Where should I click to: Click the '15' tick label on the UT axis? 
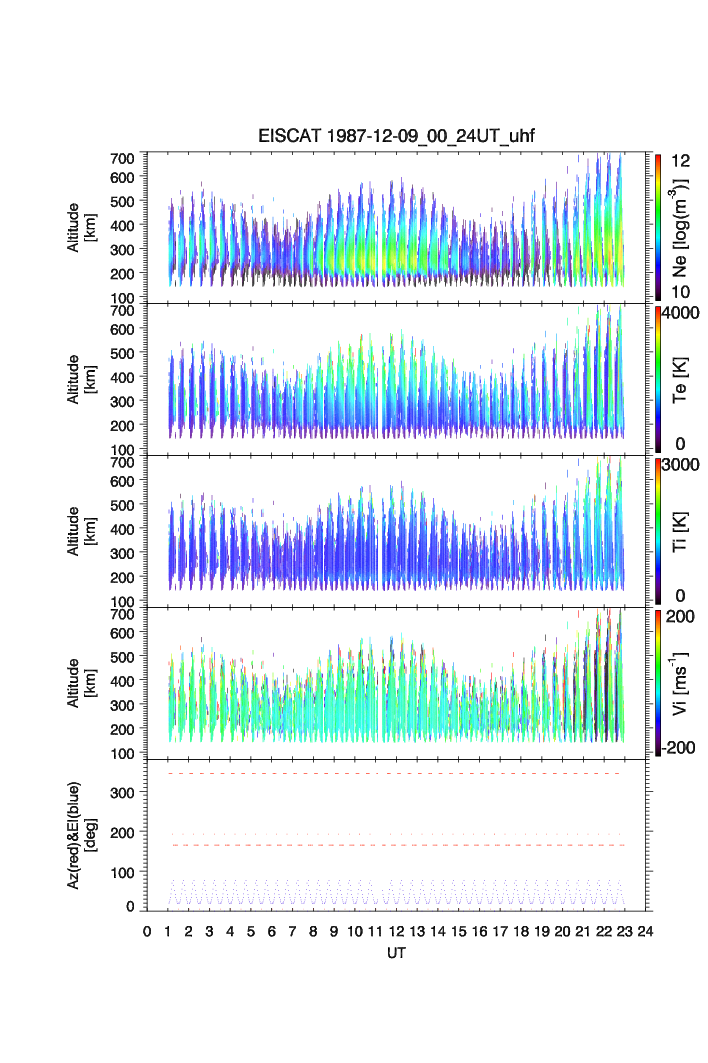click(458, 931)
